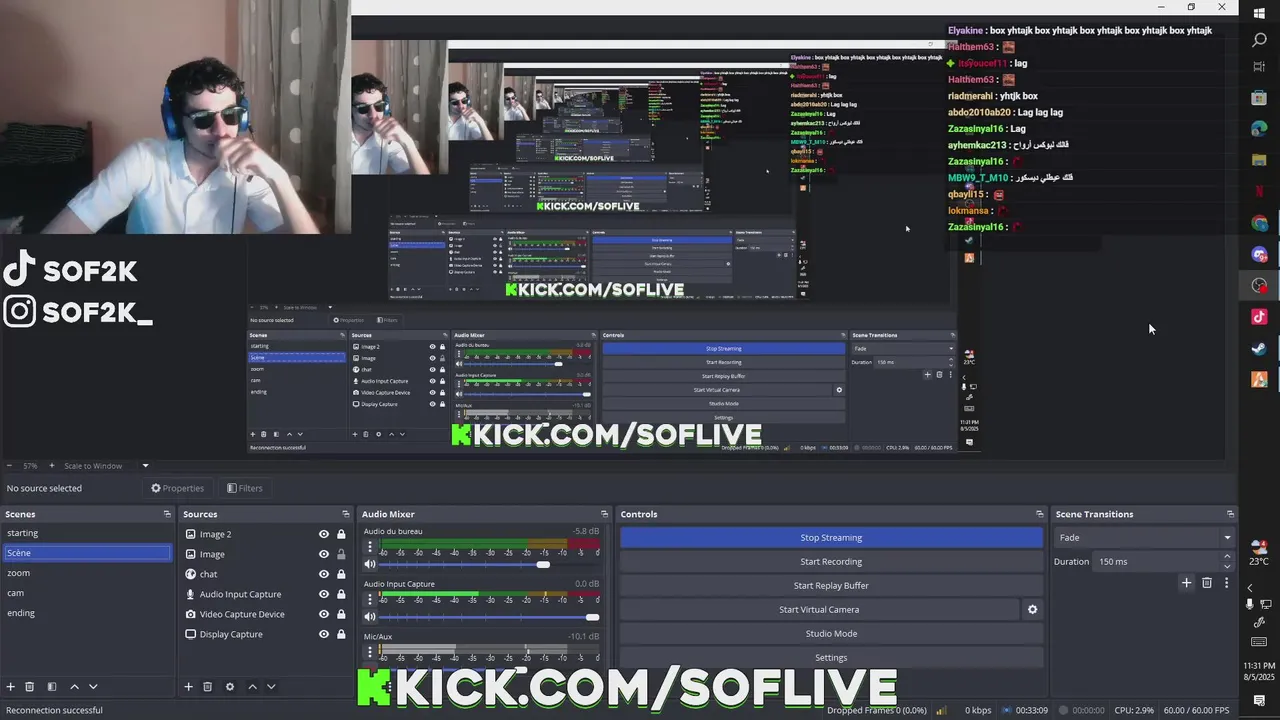The width and height of the screenshot is (1280, 720).
Task: Open transition properties three-dot menu
Action: pos(1226,583)
